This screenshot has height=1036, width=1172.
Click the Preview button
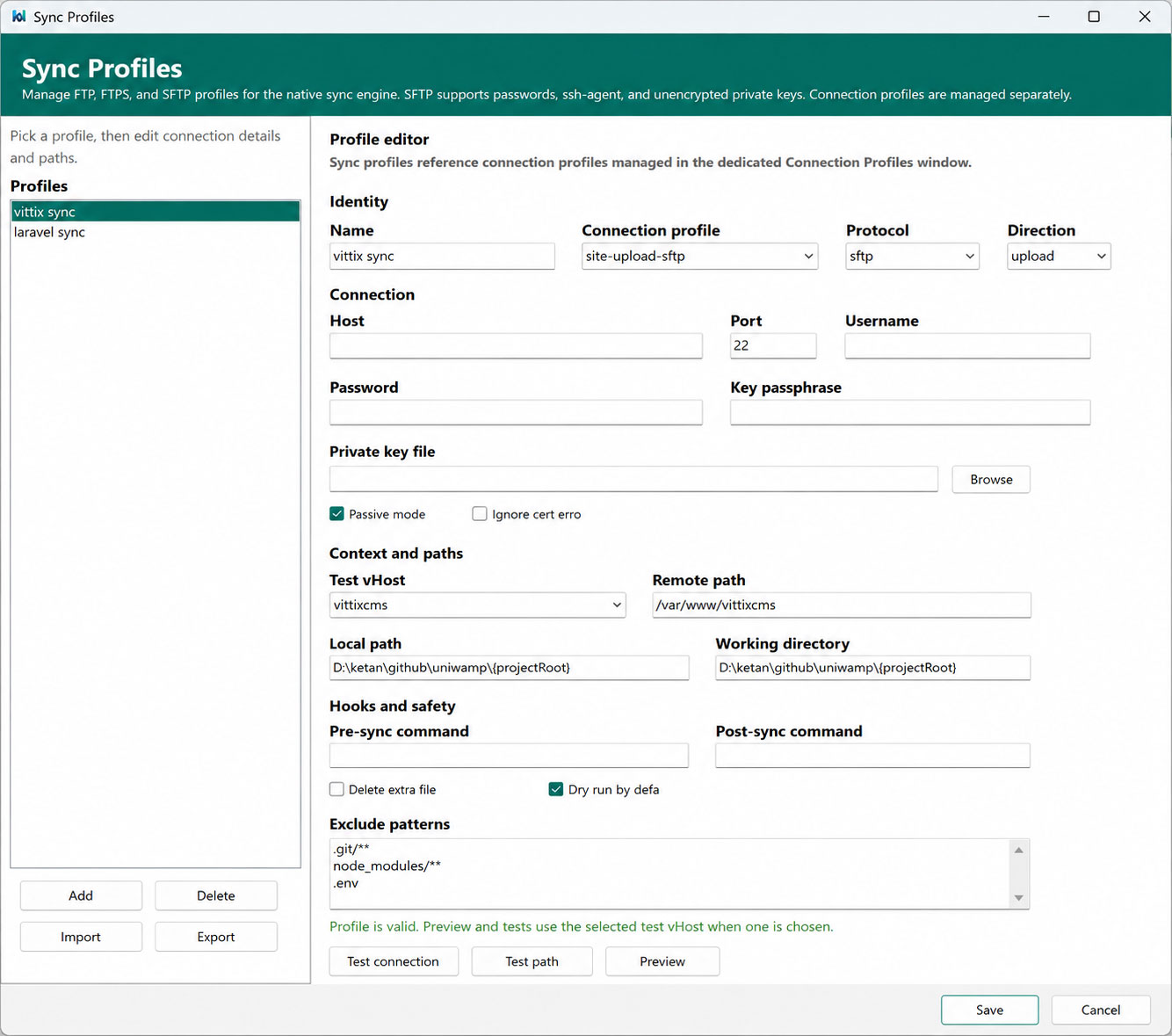662,961
